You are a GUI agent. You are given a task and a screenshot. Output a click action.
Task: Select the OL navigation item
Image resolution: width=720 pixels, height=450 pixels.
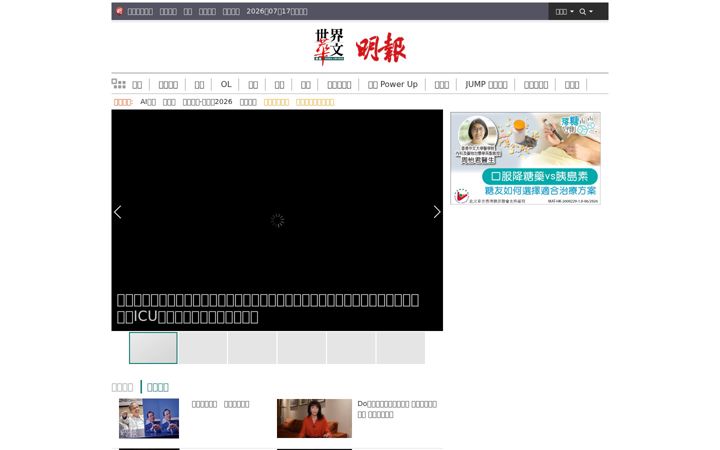(226, 84)
